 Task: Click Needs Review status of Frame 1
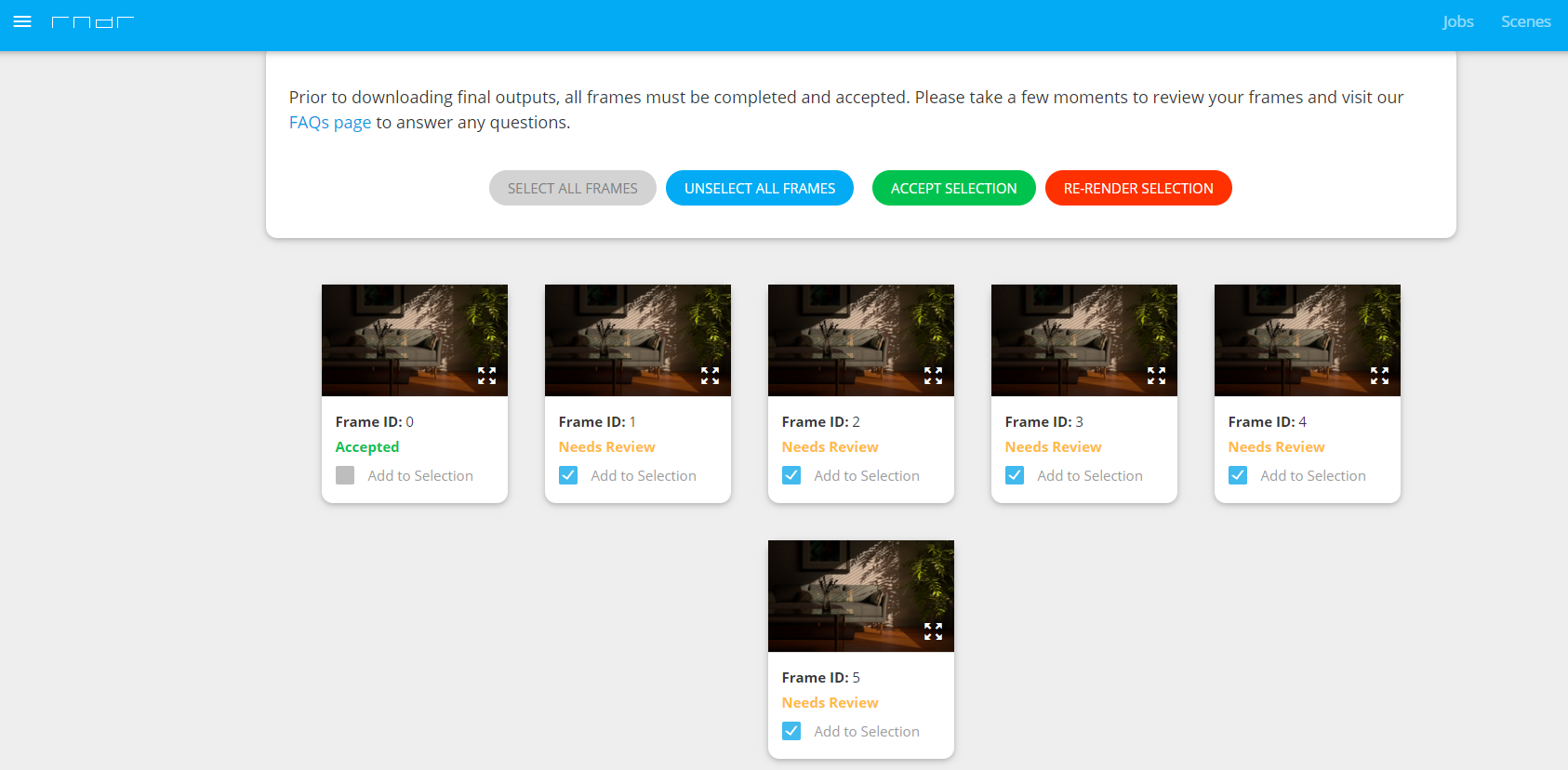(x=607, y=447)
